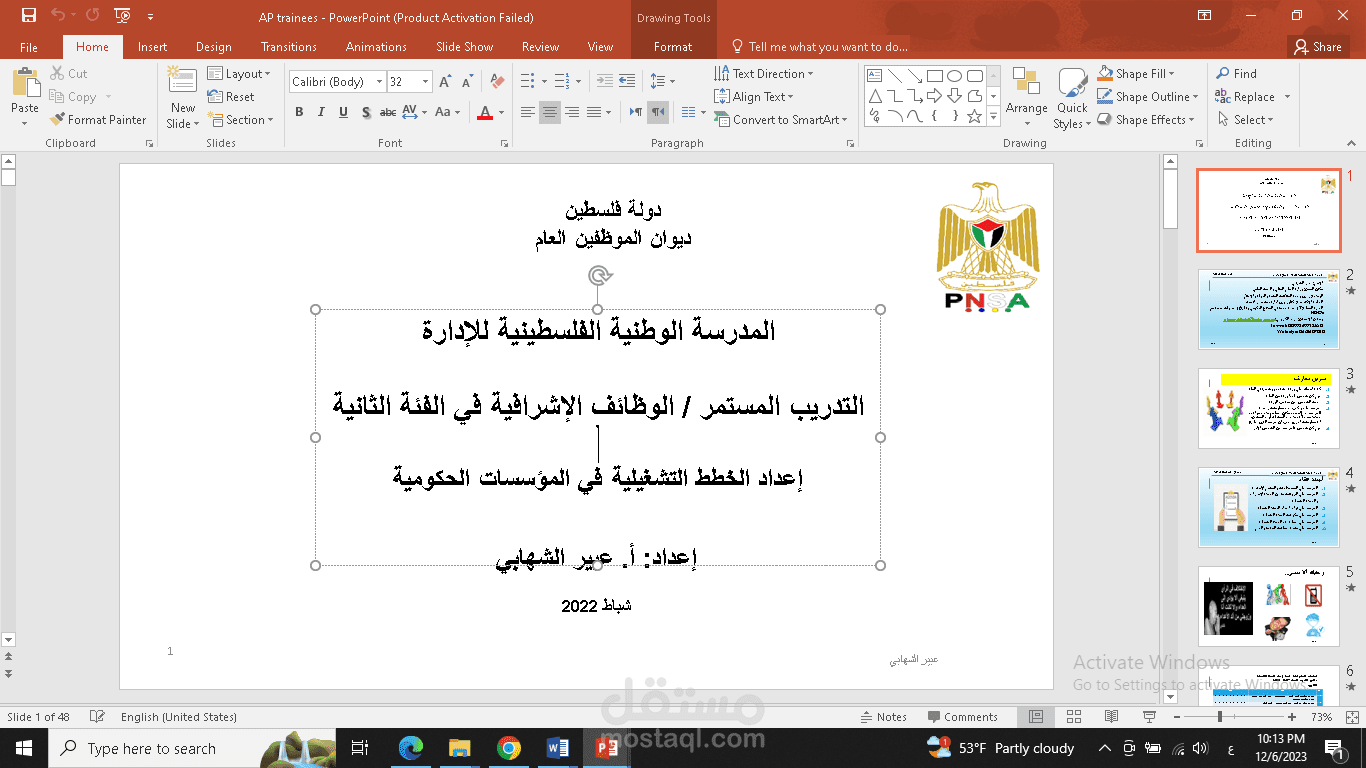This screenshot has height=768, width=1366.
Task: Pick the oval shape from the gallery
Action: pos(955,76)
